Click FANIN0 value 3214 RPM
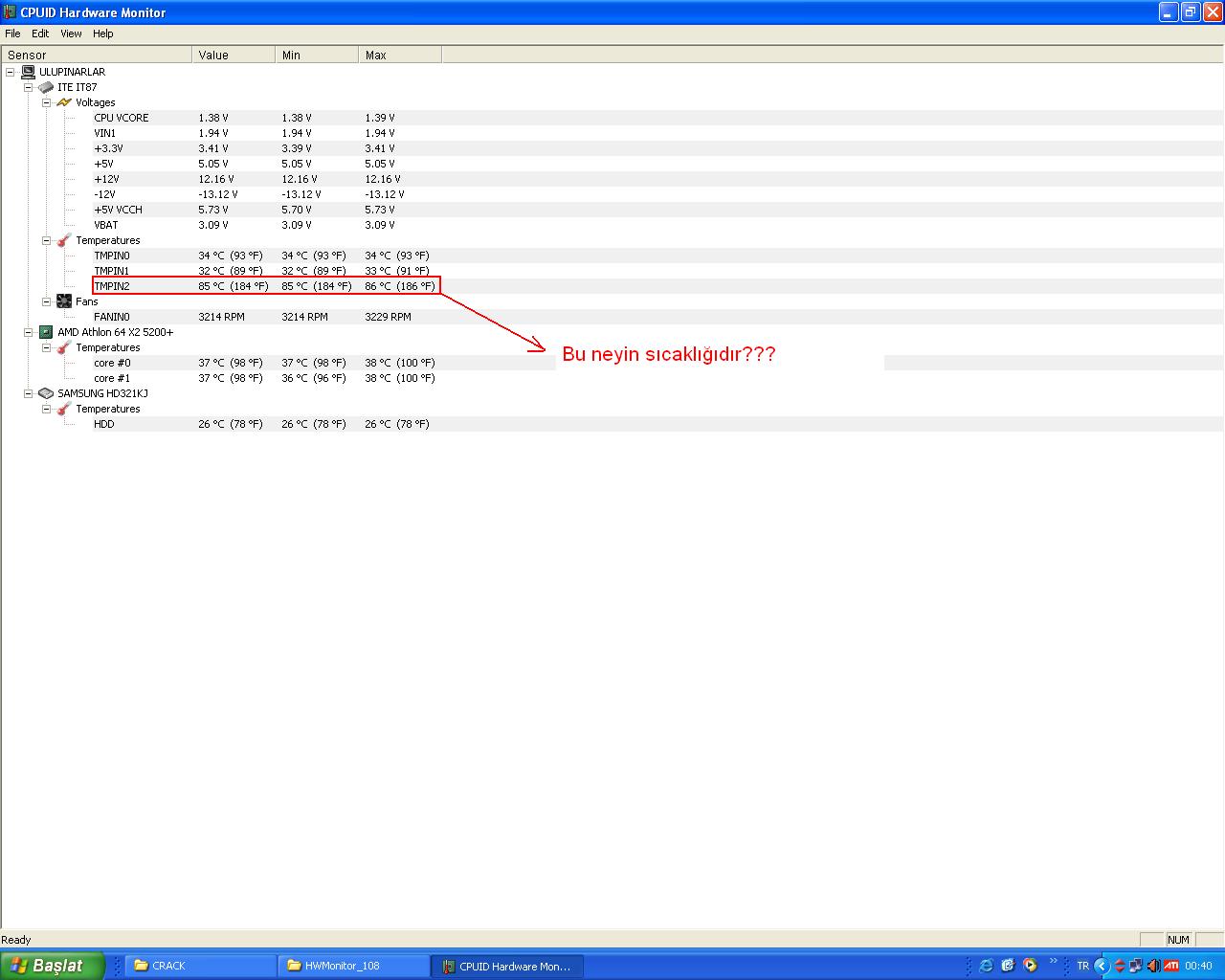1225x980 pixels. (221, 317)
